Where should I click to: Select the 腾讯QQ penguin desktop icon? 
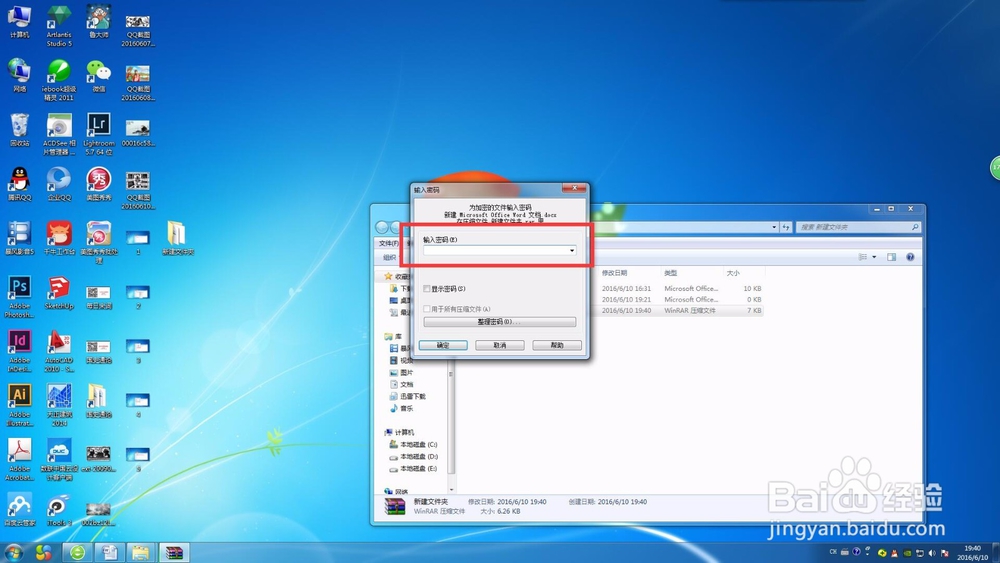19,184
